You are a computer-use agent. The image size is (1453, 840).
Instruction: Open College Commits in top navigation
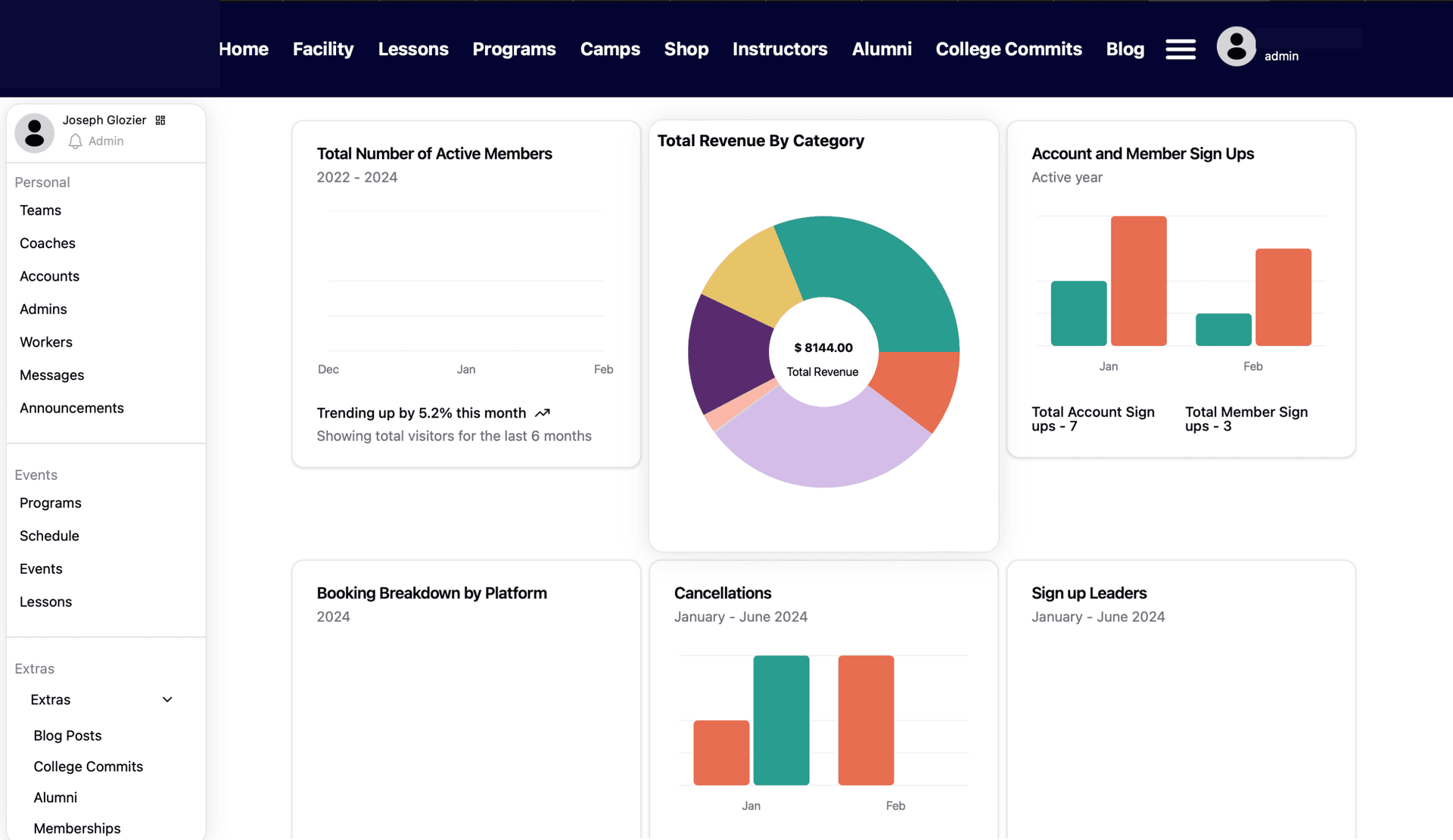1008,49
